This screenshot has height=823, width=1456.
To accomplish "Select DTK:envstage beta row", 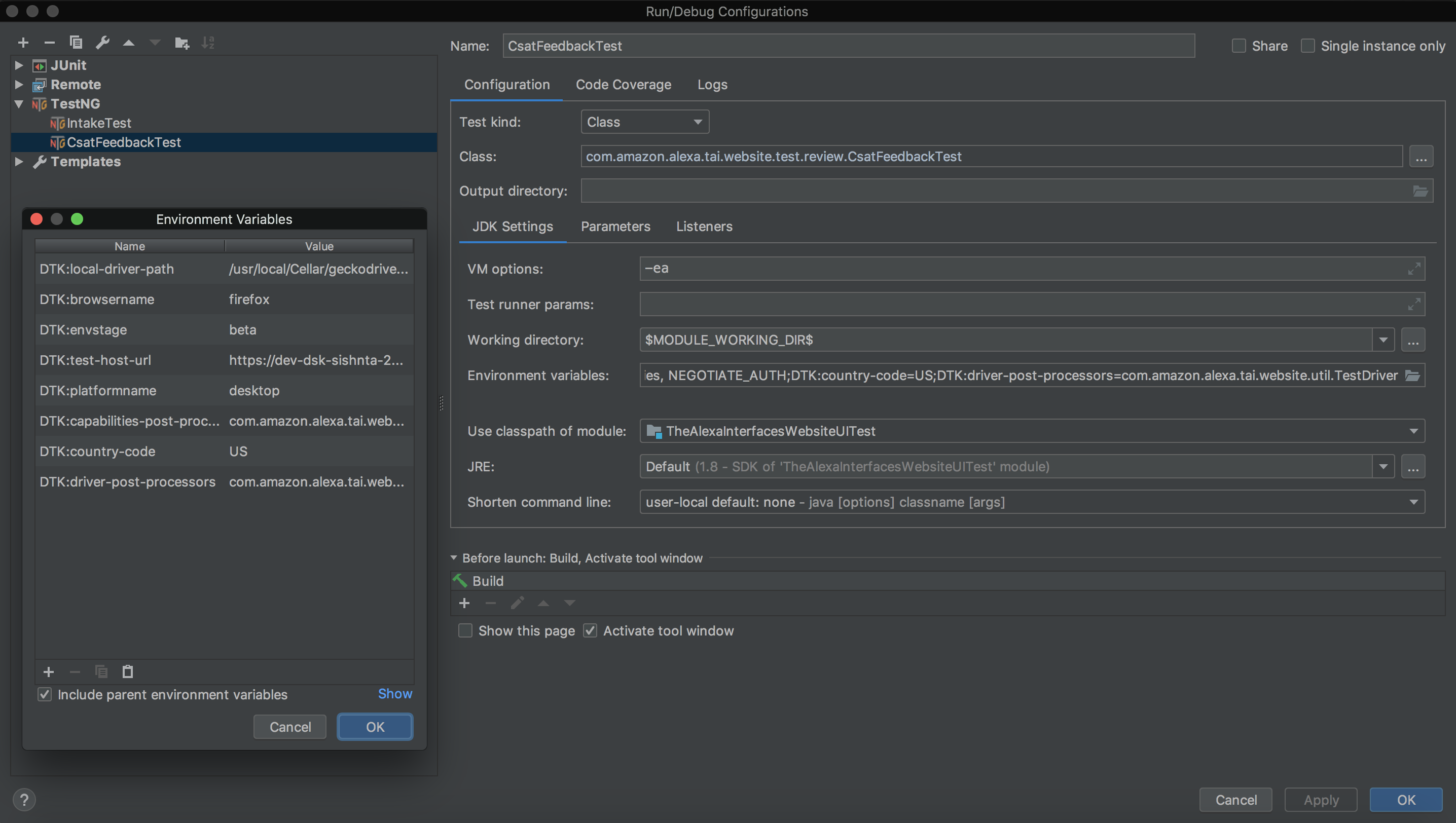I will pos(224,330).
